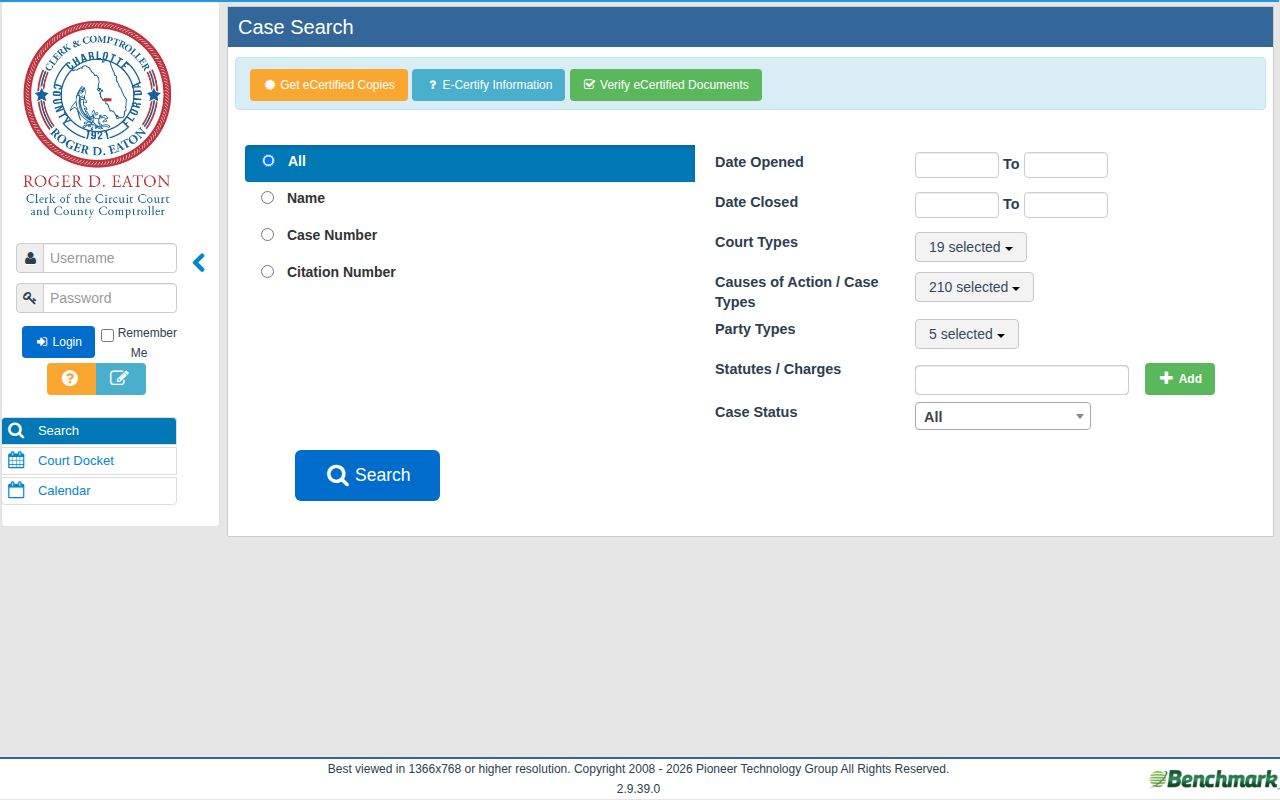The image size is (1280, 800).
Task: Select the Name search radio button
Action: 267,198
